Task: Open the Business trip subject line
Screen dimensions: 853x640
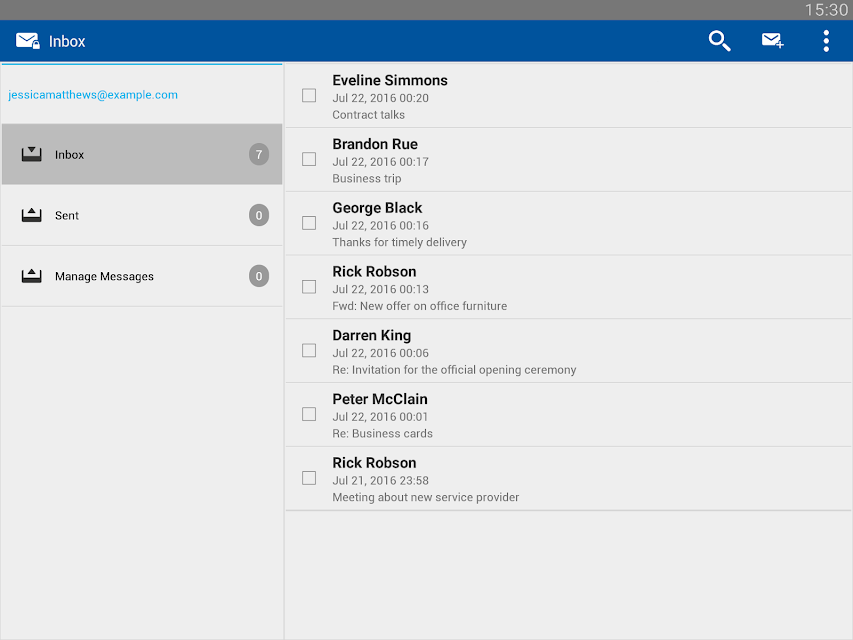Action: click(x=367, y=179)
